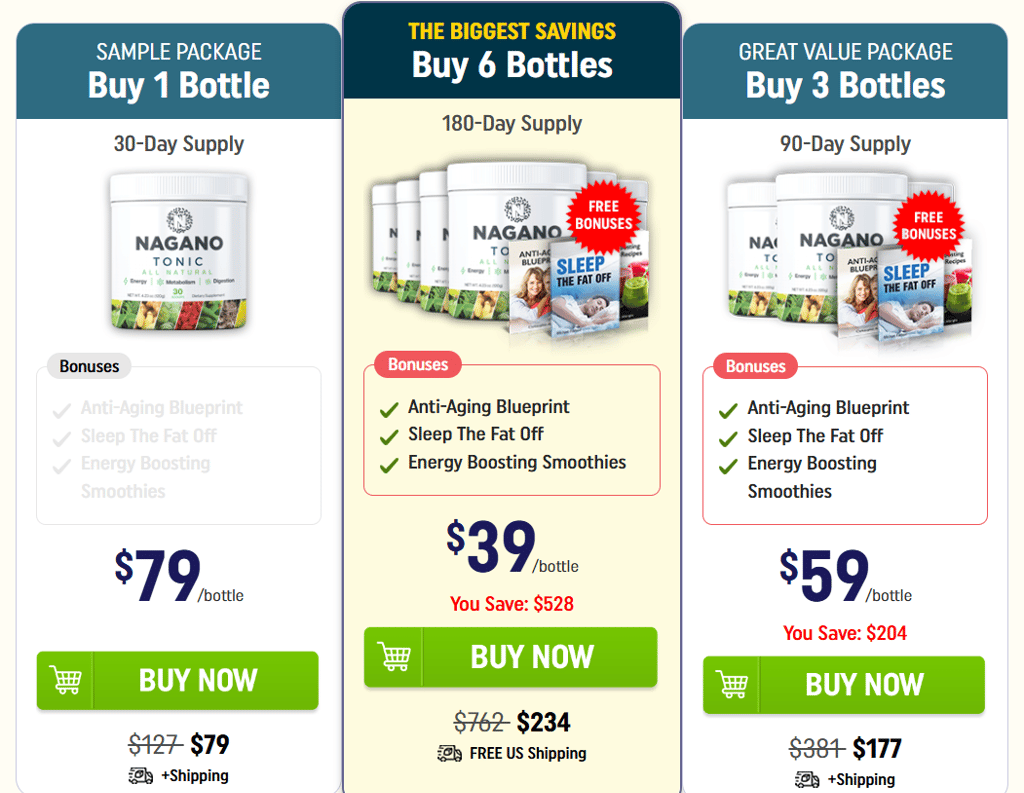
Task: Click cart icon on 3 Bottles button
Action: 732,685
